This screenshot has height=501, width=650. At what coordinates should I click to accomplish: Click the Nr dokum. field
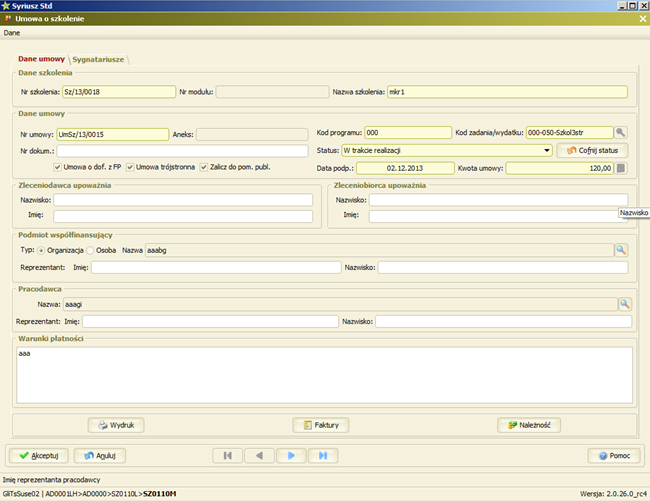[x=182, y=151]
